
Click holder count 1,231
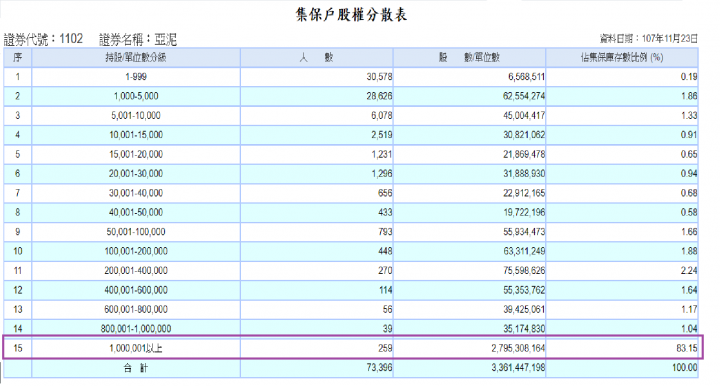point(382,154)
